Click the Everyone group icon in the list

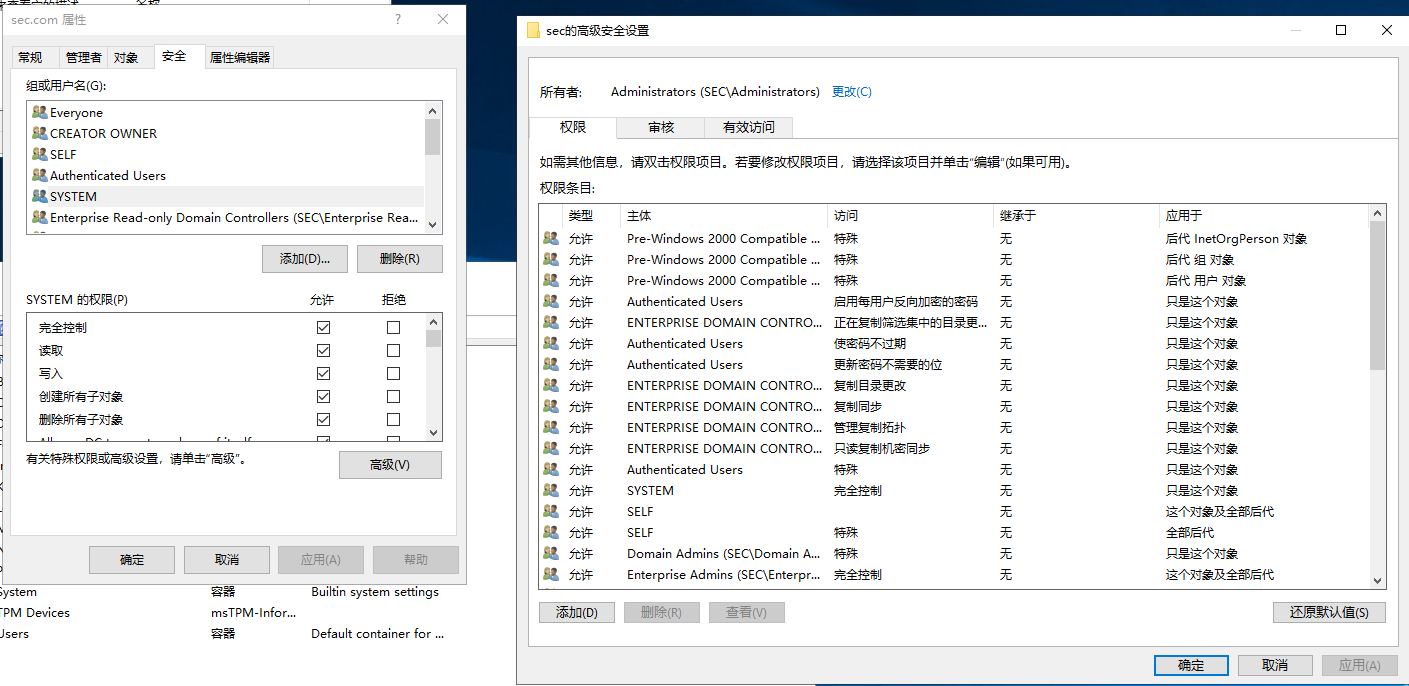click(x=39, y=113)
